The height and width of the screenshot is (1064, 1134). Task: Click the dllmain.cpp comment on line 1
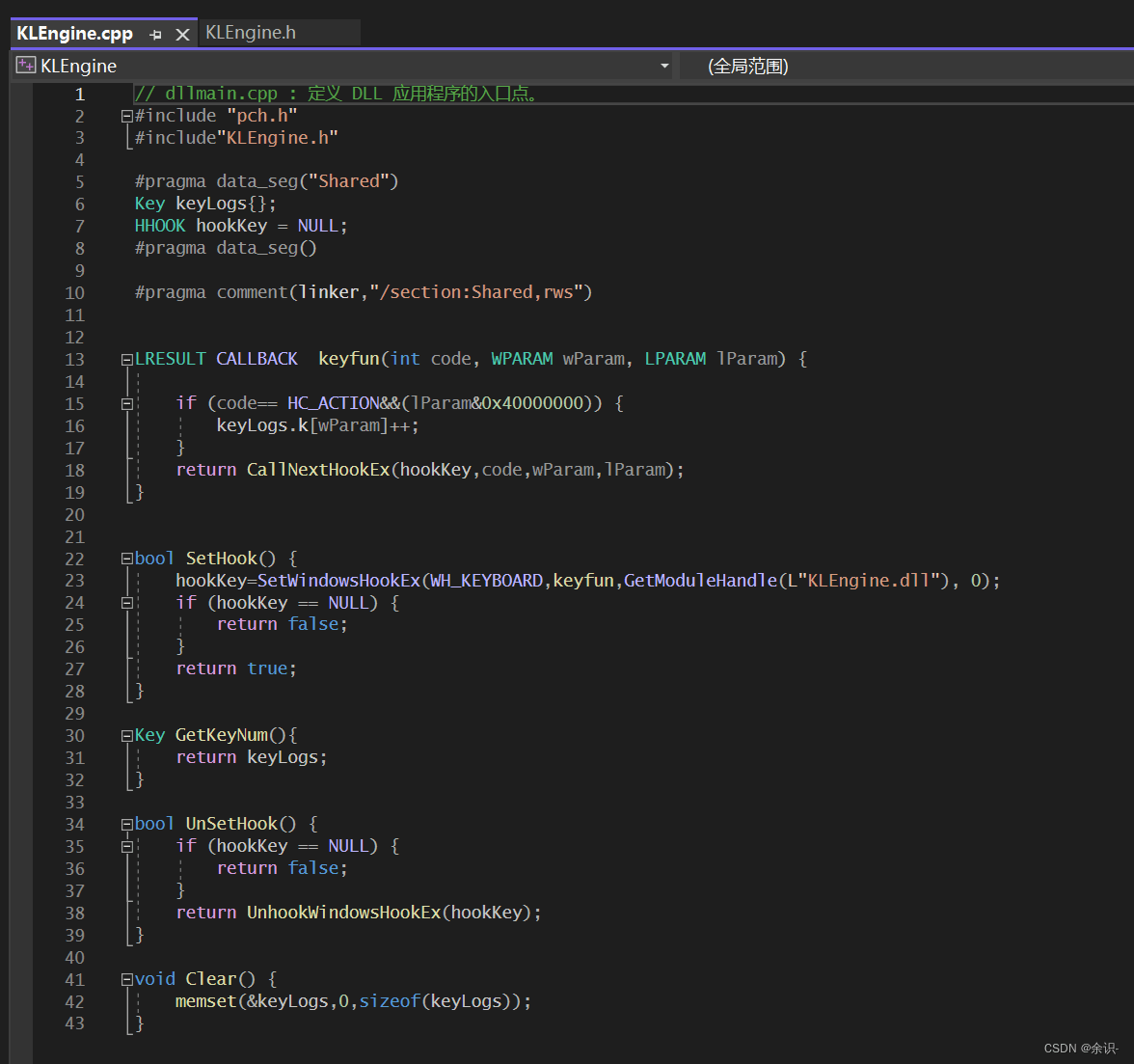[x=336, y=94]
